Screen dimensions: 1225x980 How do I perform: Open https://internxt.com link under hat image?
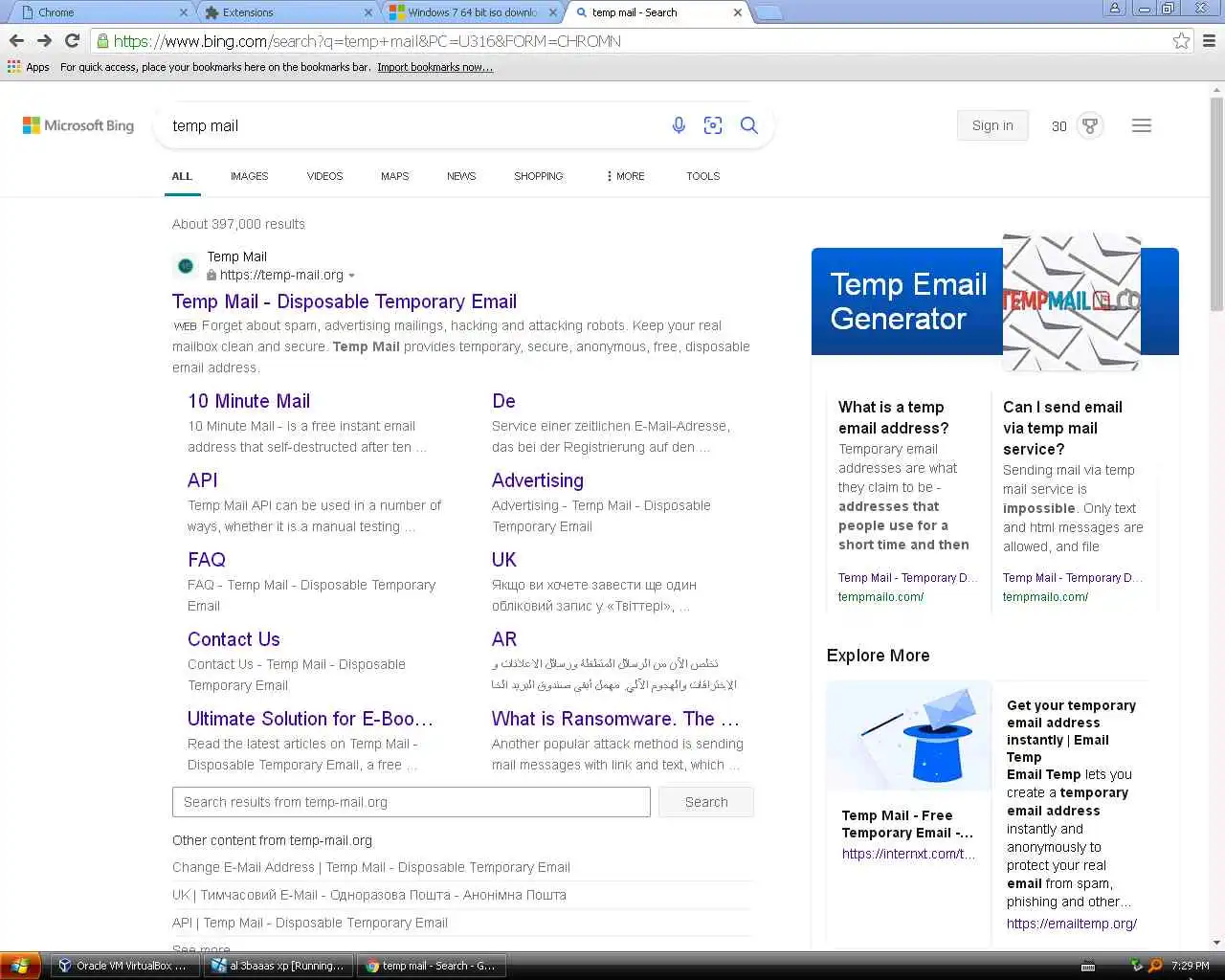(x=909, y=854)
